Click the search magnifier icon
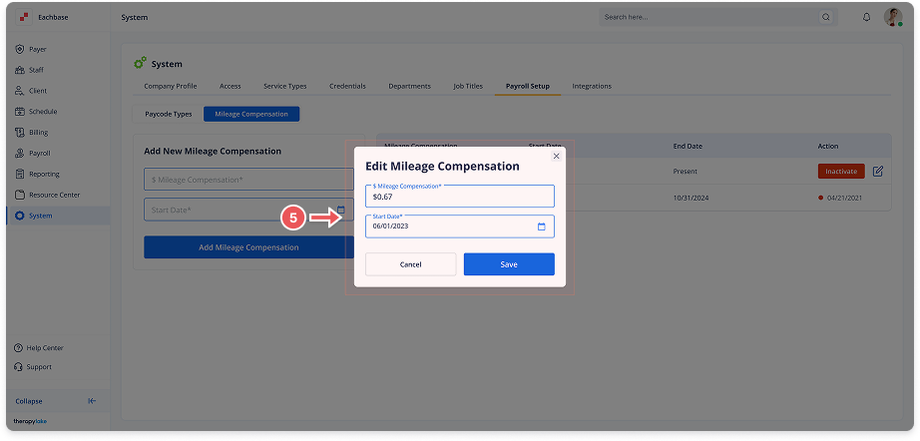 826,17
